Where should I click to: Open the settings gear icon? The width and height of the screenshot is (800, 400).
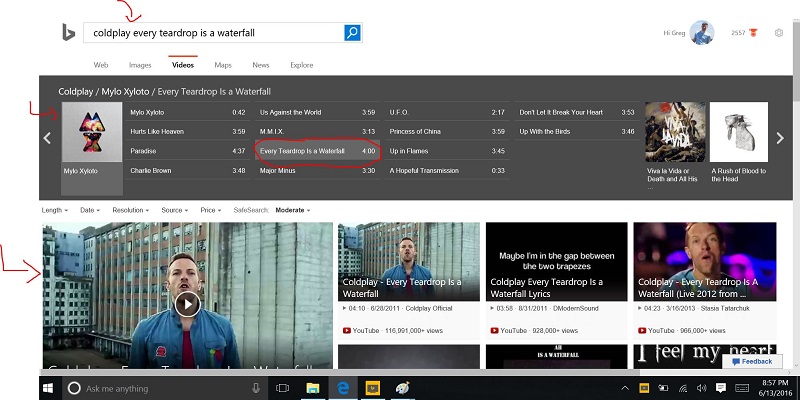pos(779,33)
